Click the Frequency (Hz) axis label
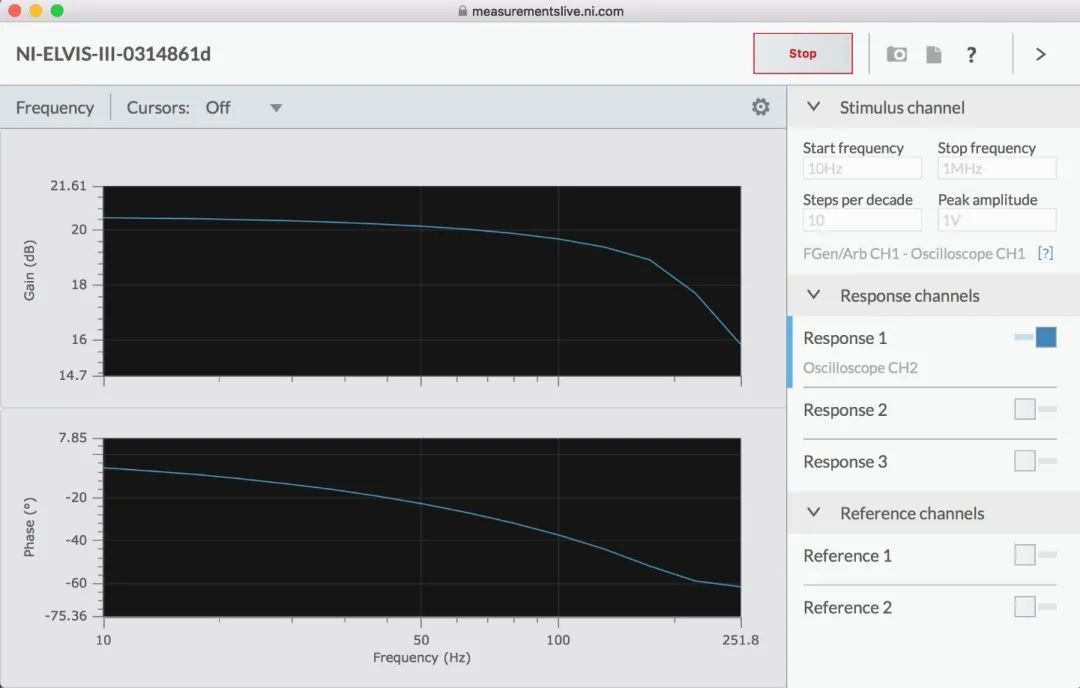Image resolution: width=1080 pixels, height=688 pixels. click(x=422, y=658)
